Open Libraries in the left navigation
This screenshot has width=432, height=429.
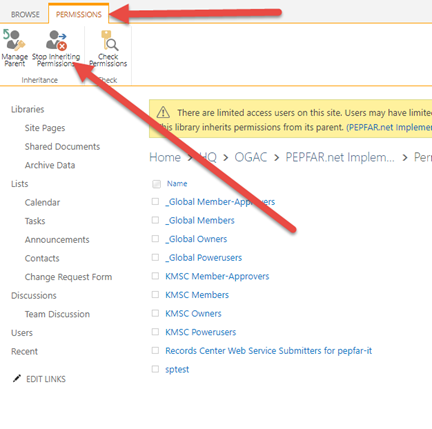click(28, 109)
